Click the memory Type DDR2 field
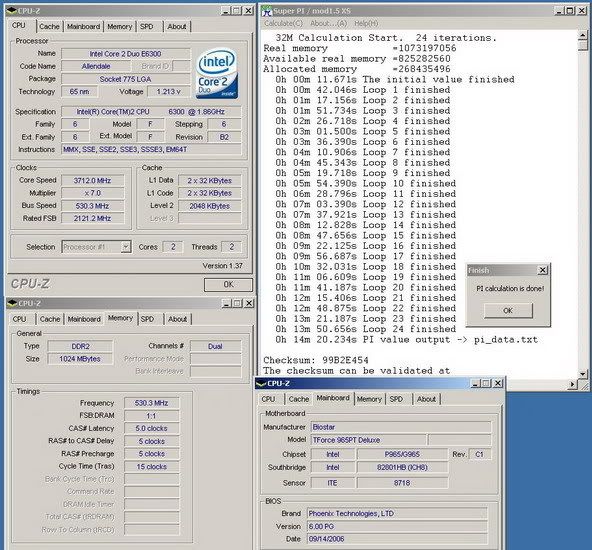The width and height of the screenshot is (592, 550). coord(80,346)
